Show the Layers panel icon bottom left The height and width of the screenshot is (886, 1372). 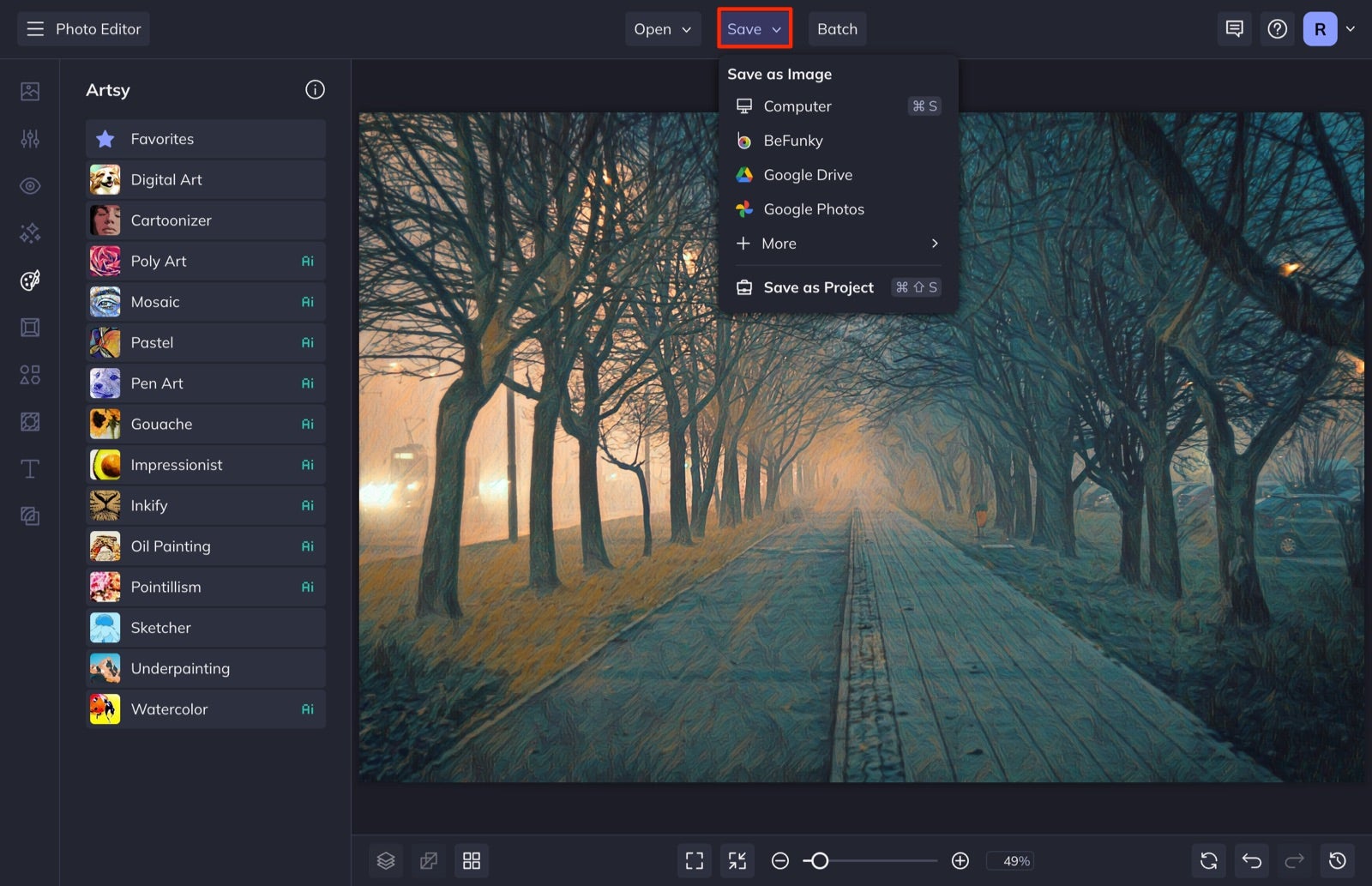[x=385, y=860]
